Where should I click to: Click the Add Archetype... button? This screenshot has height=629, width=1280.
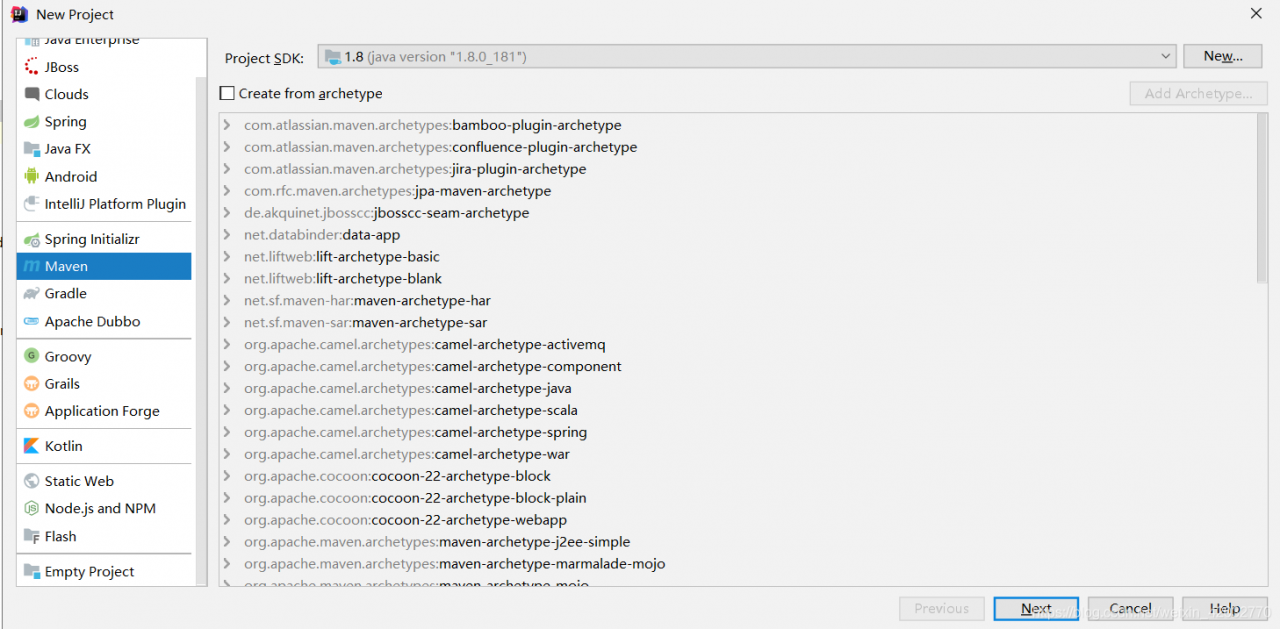point(1199,93)
